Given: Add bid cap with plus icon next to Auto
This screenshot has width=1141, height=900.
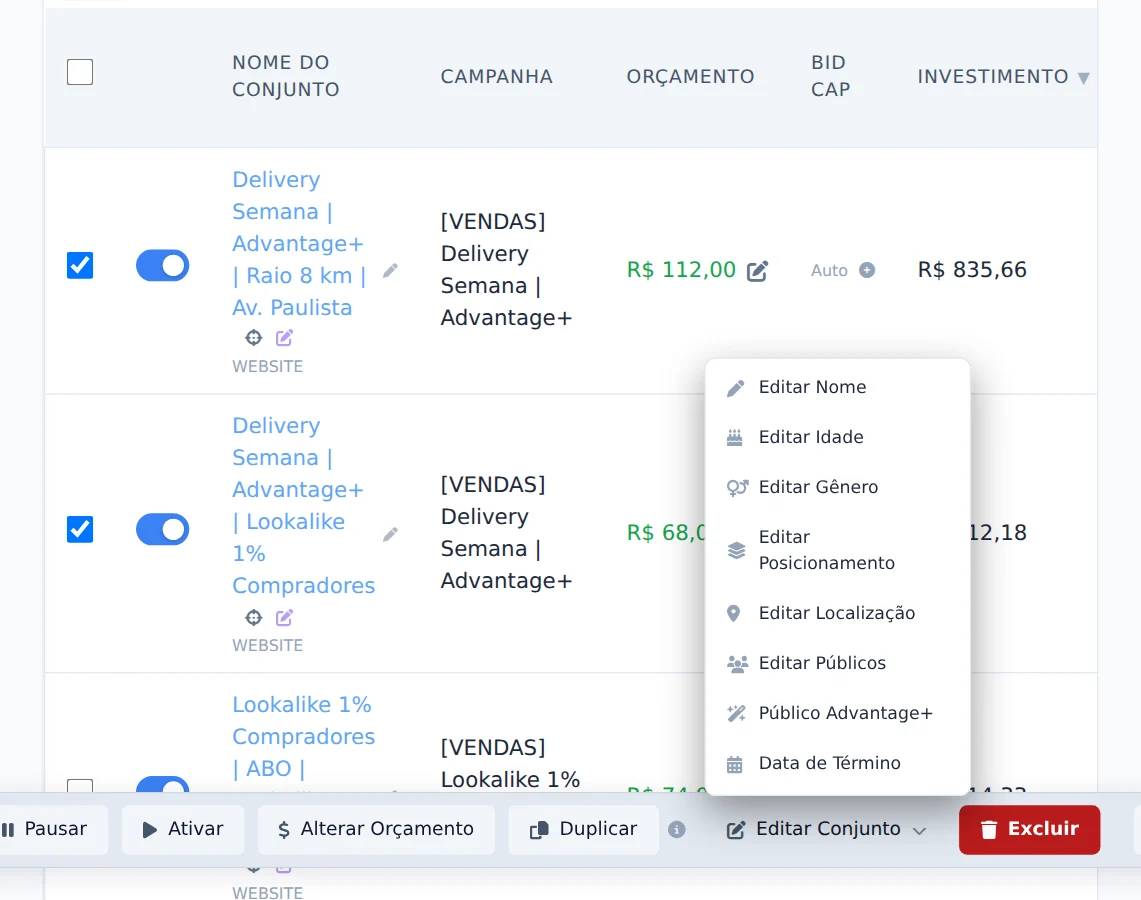Looking at the screenshot, I should tap(867, 270).
